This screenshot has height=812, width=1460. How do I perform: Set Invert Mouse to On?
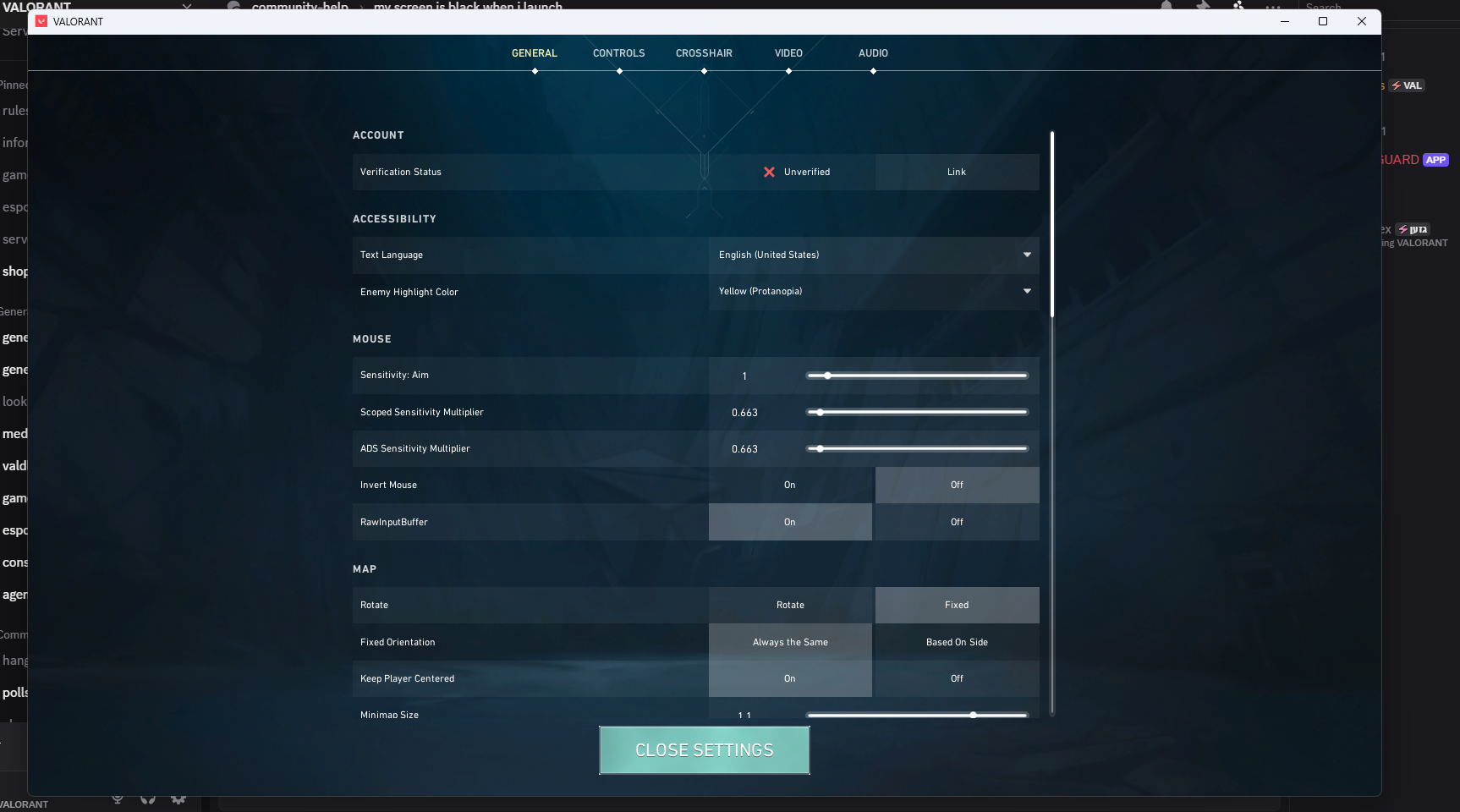(790, 486)
